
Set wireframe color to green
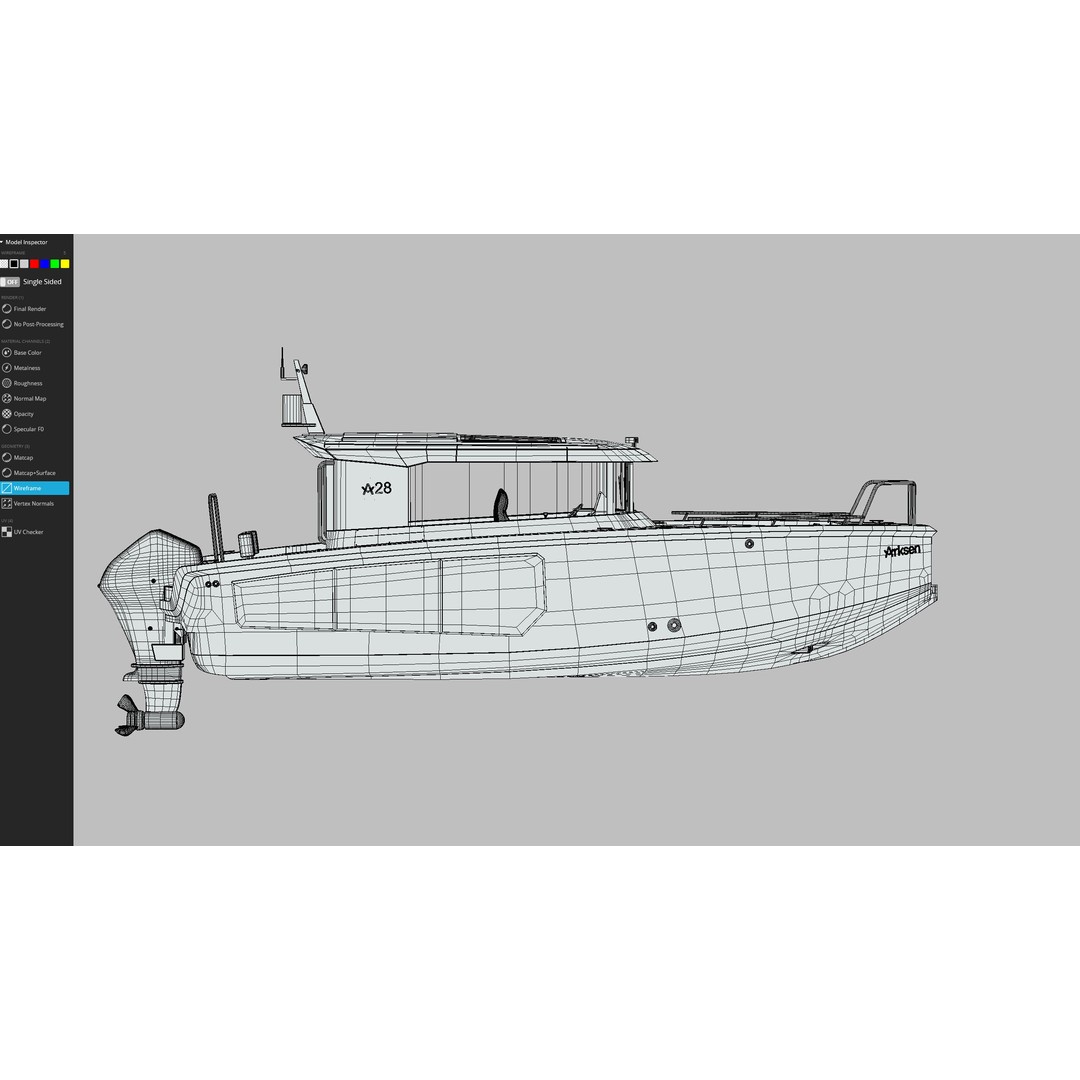(54, 264)
